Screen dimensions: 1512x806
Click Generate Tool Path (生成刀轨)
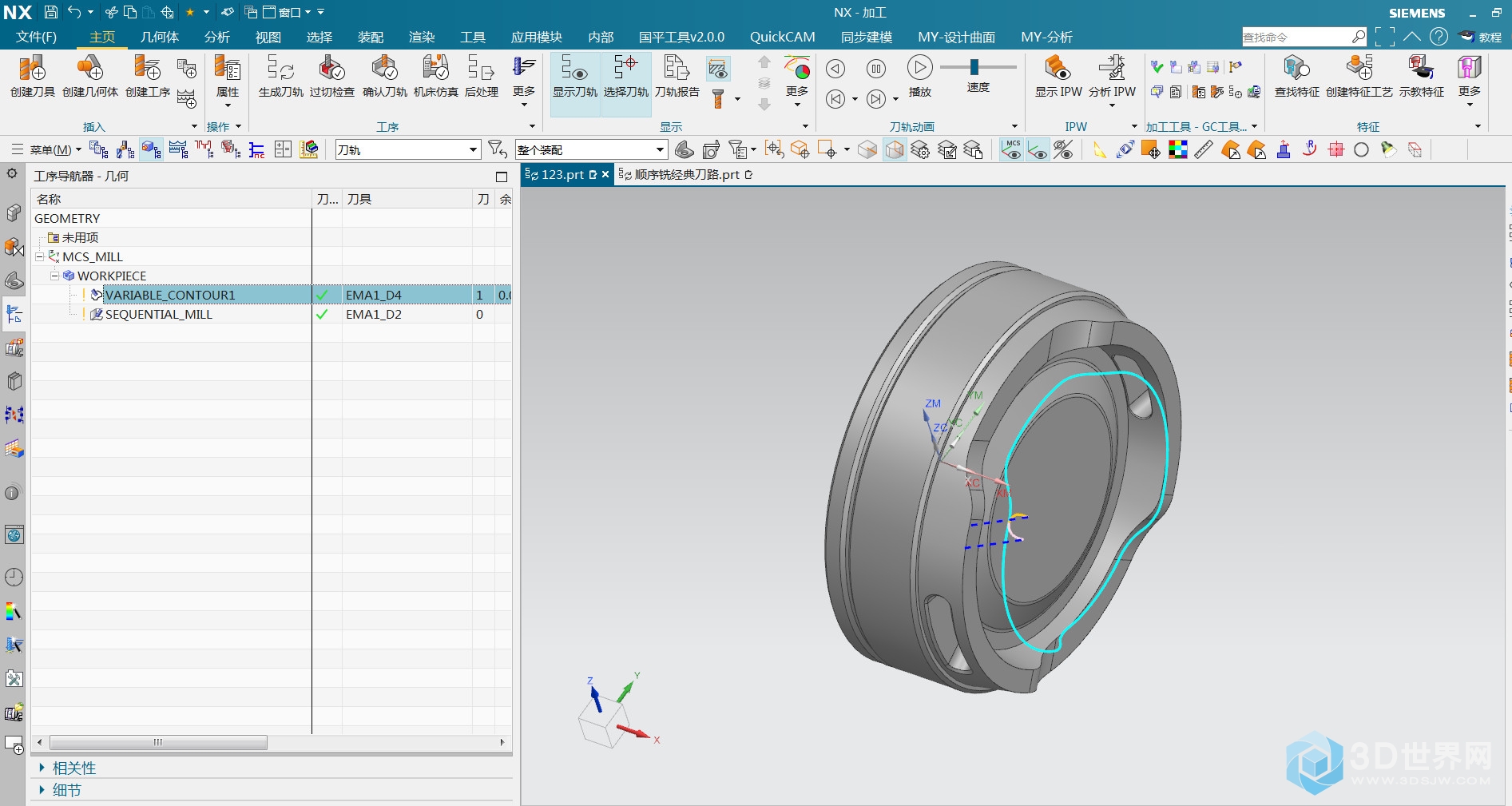point(280,76)
